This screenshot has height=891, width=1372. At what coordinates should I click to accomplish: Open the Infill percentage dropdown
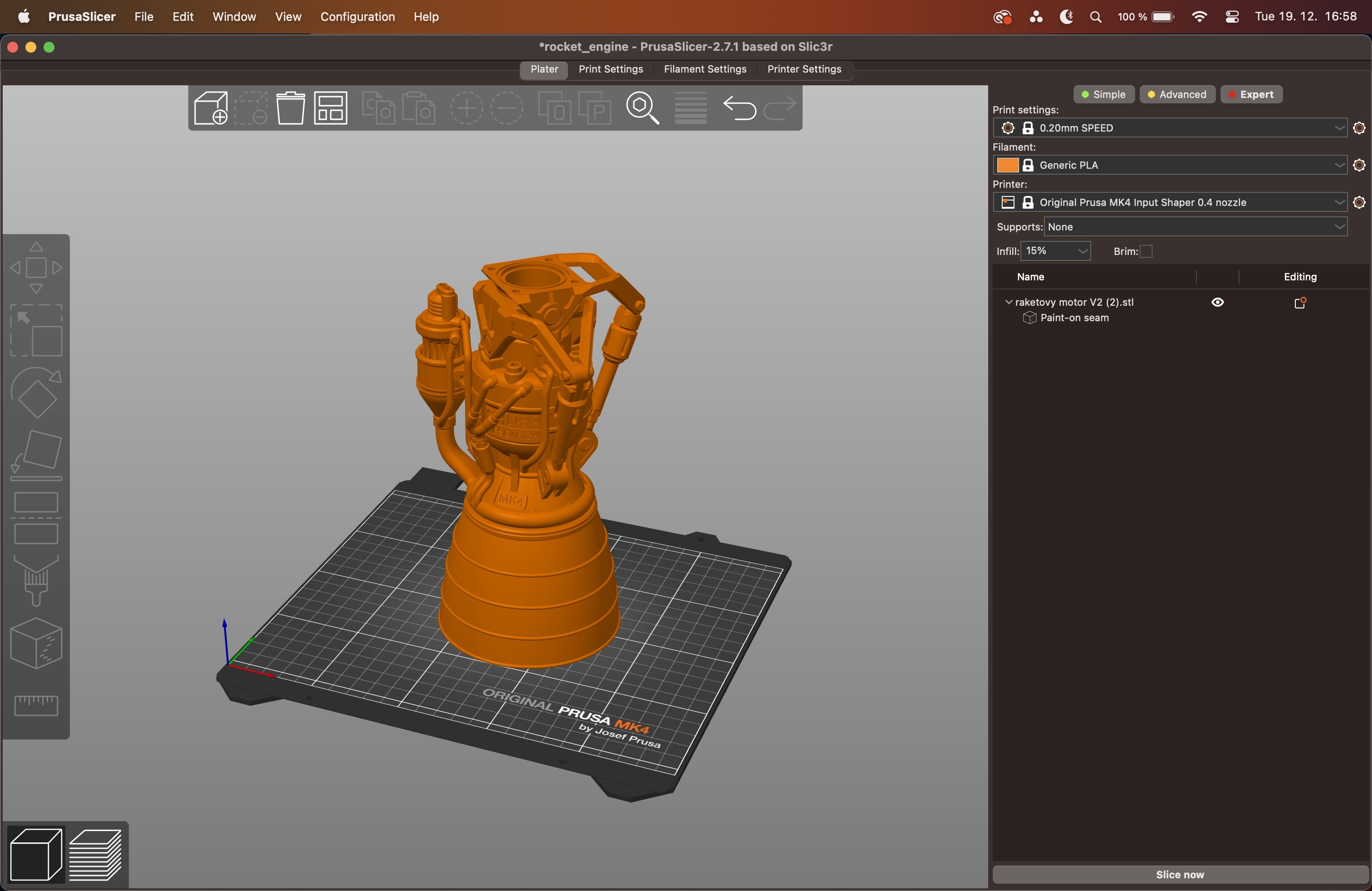pos(1056,251)
